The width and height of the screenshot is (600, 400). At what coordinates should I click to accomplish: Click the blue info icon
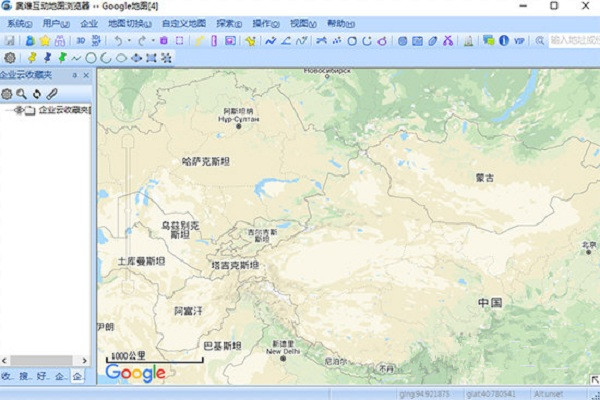pyautogui.click(x=503, y=41)
